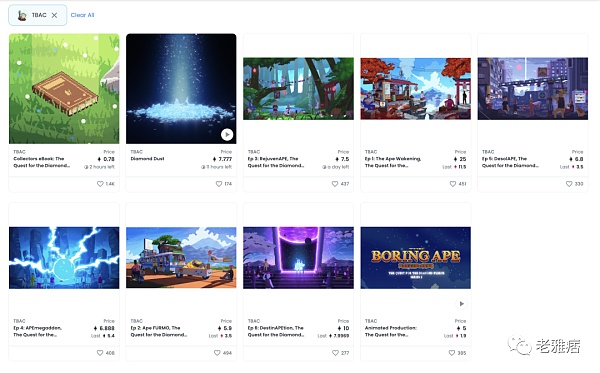This screenshot has height=373, width=600.
Task: Like Ep 1 The Ape Wakening
Action: click(x=453, y=184)
